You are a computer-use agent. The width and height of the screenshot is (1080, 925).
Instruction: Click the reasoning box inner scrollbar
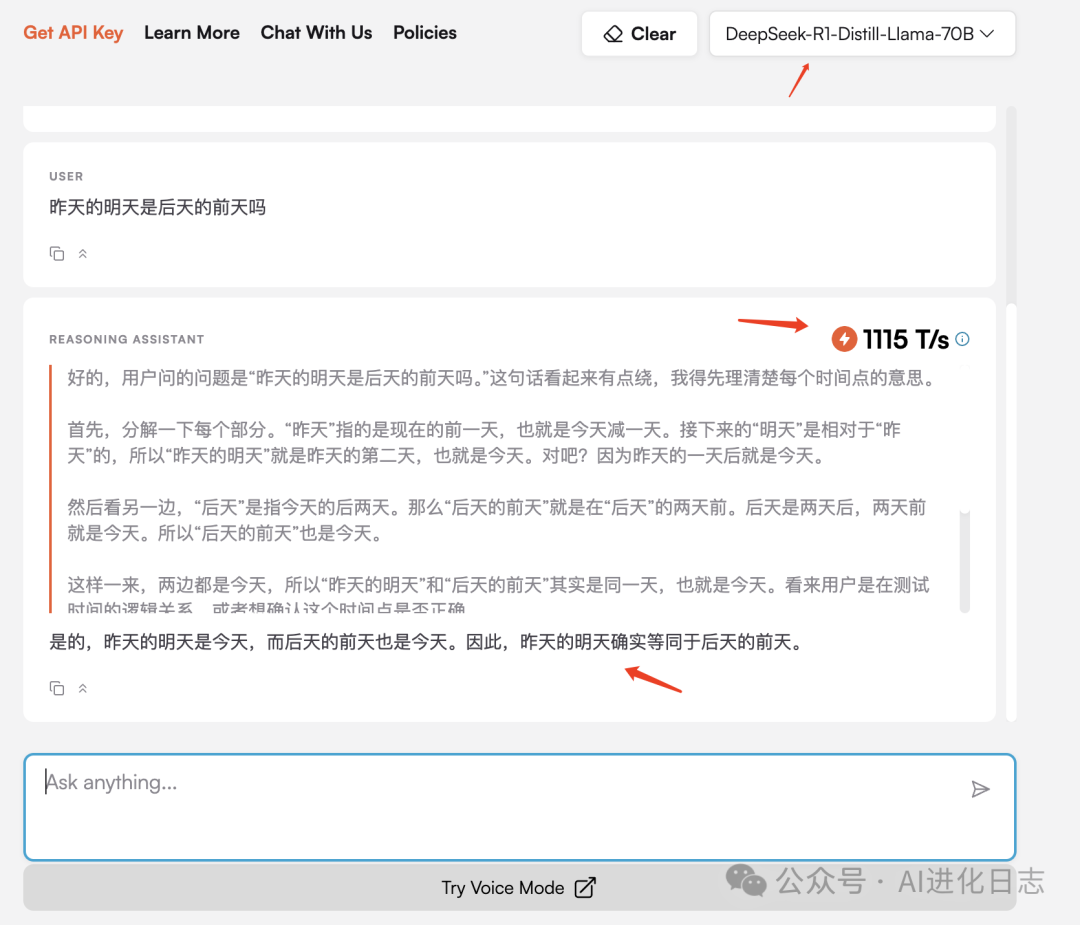click(x=964, y=561)
